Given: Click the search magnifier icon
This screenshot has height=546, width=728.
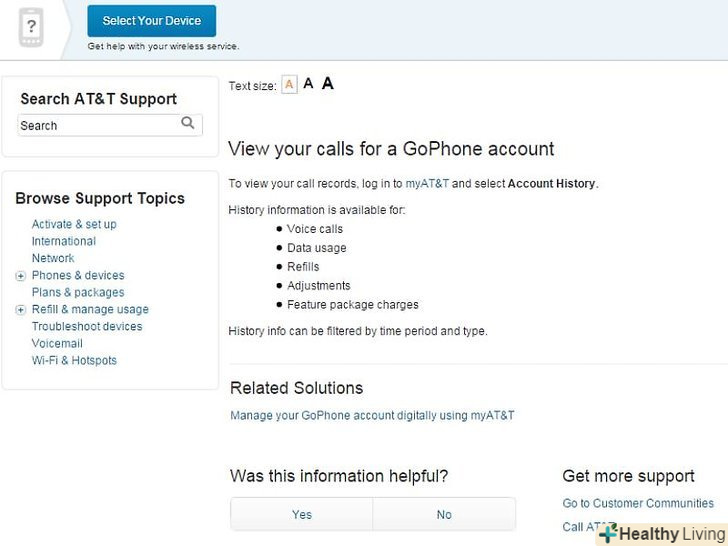Looking at the screenshot, I should (188, 123).
